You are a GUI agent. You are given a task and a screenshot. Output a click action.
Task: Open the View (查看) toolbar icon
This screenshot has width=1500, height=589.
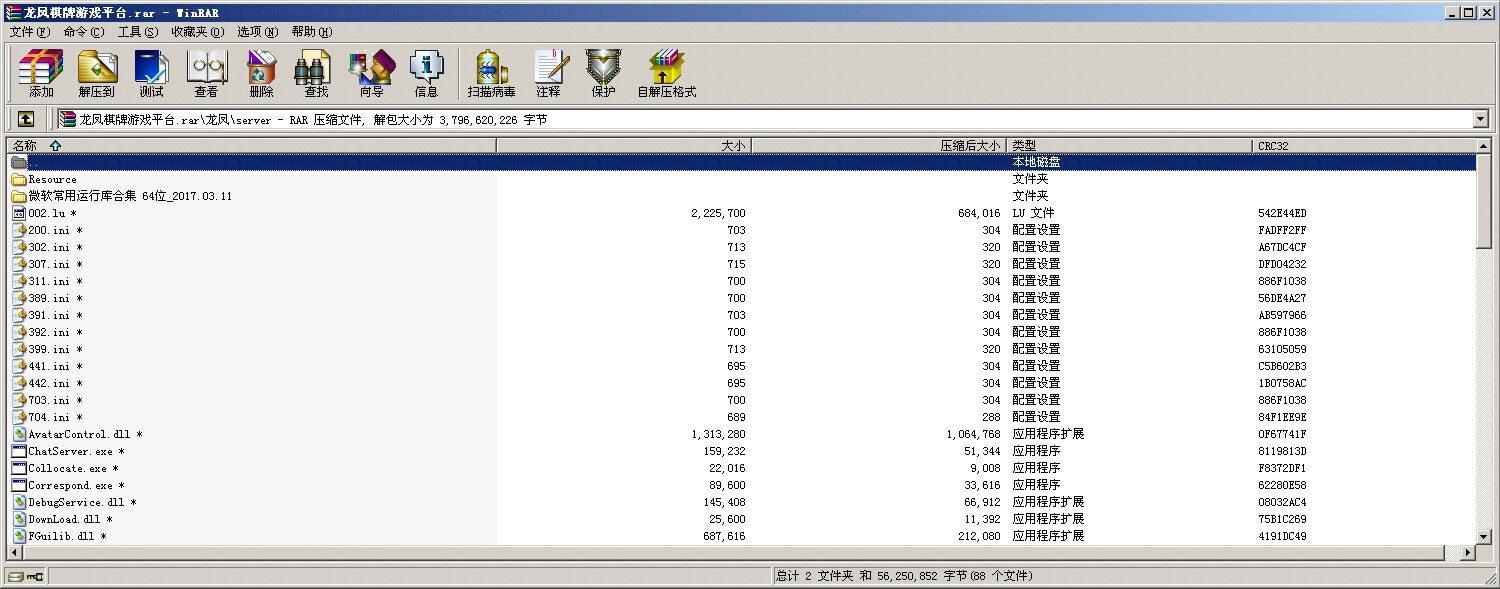point(206,73)
